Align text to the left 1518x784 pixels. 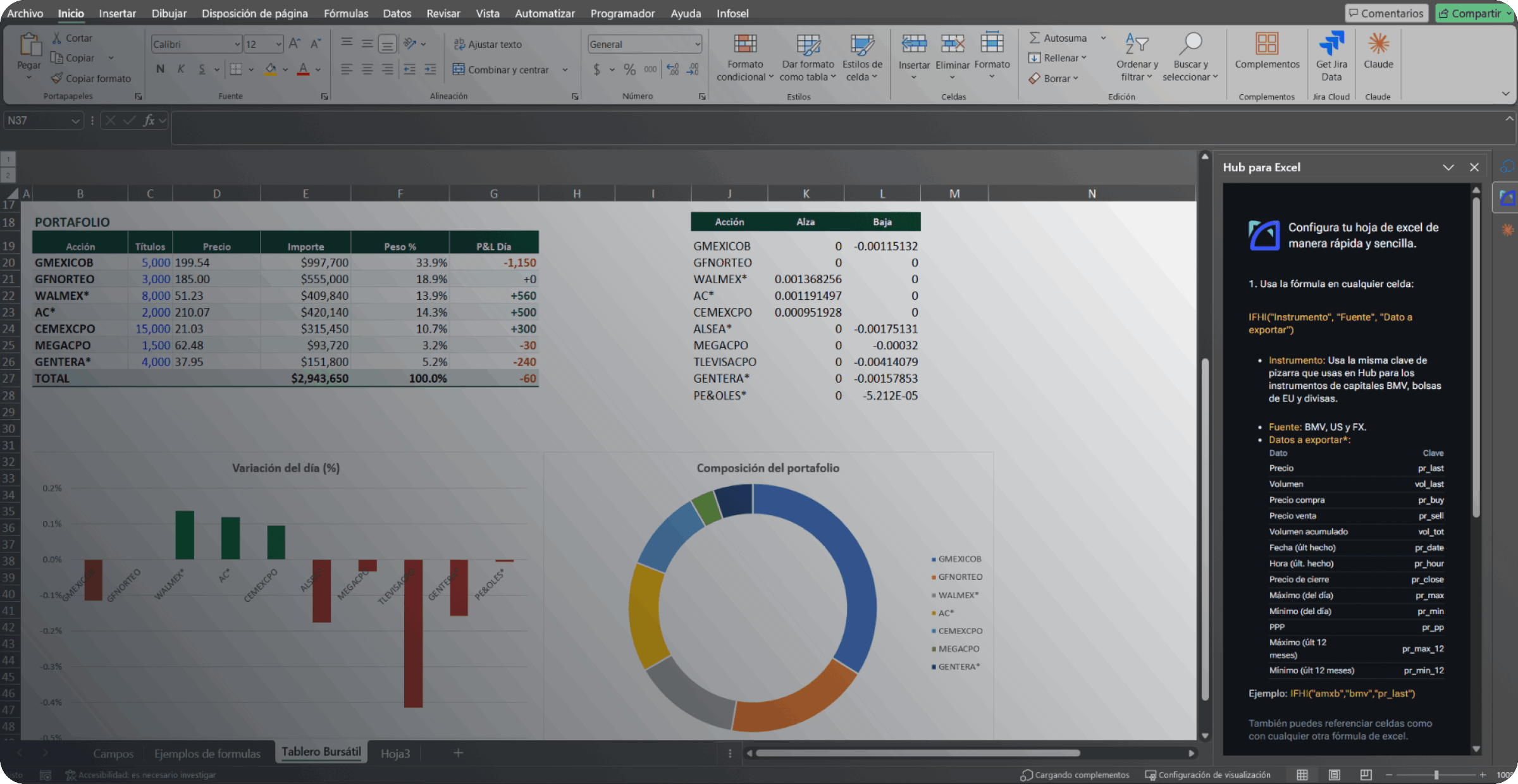[x=347, y=69]
